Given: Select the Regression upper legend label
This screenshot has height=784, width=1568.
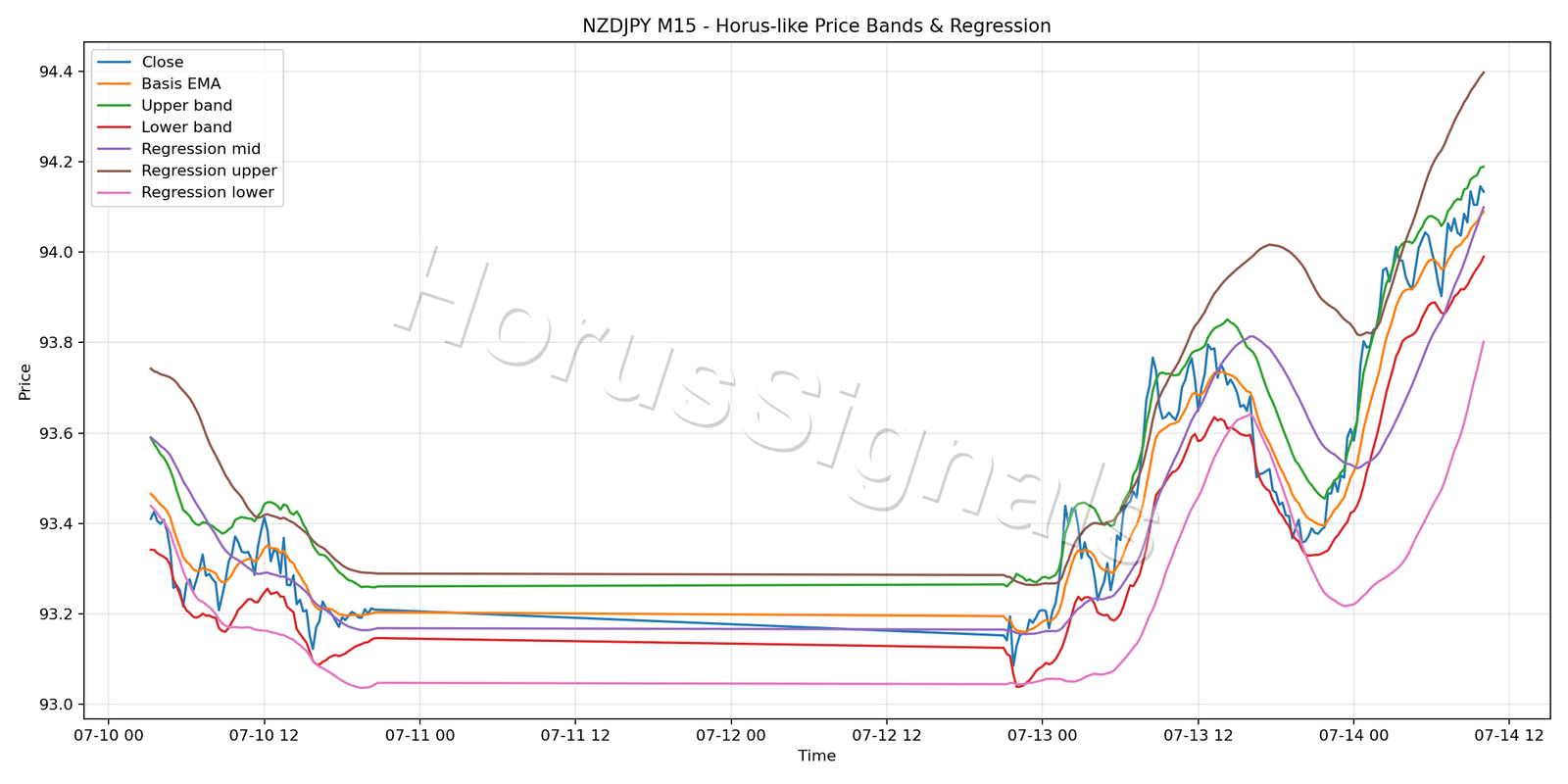Looking at the screenshot, I should [x=209, y=171].
